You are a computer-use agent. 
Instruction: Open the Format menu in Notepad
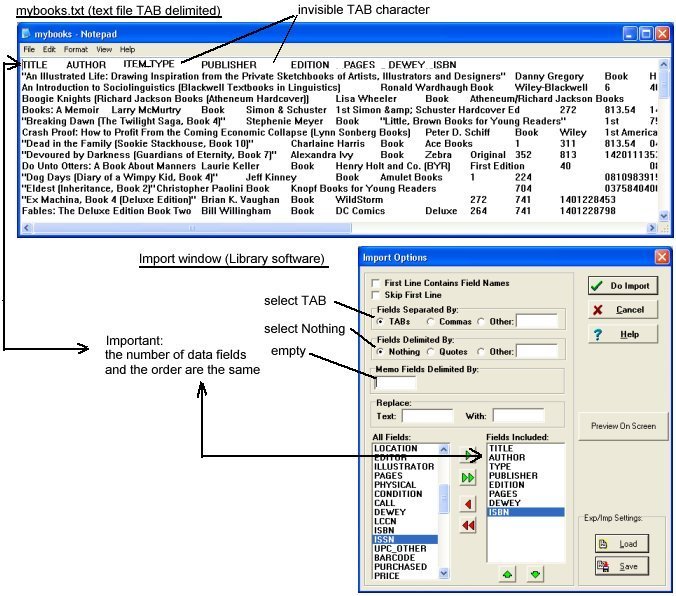pyautogui.click(x=76, y=49)
